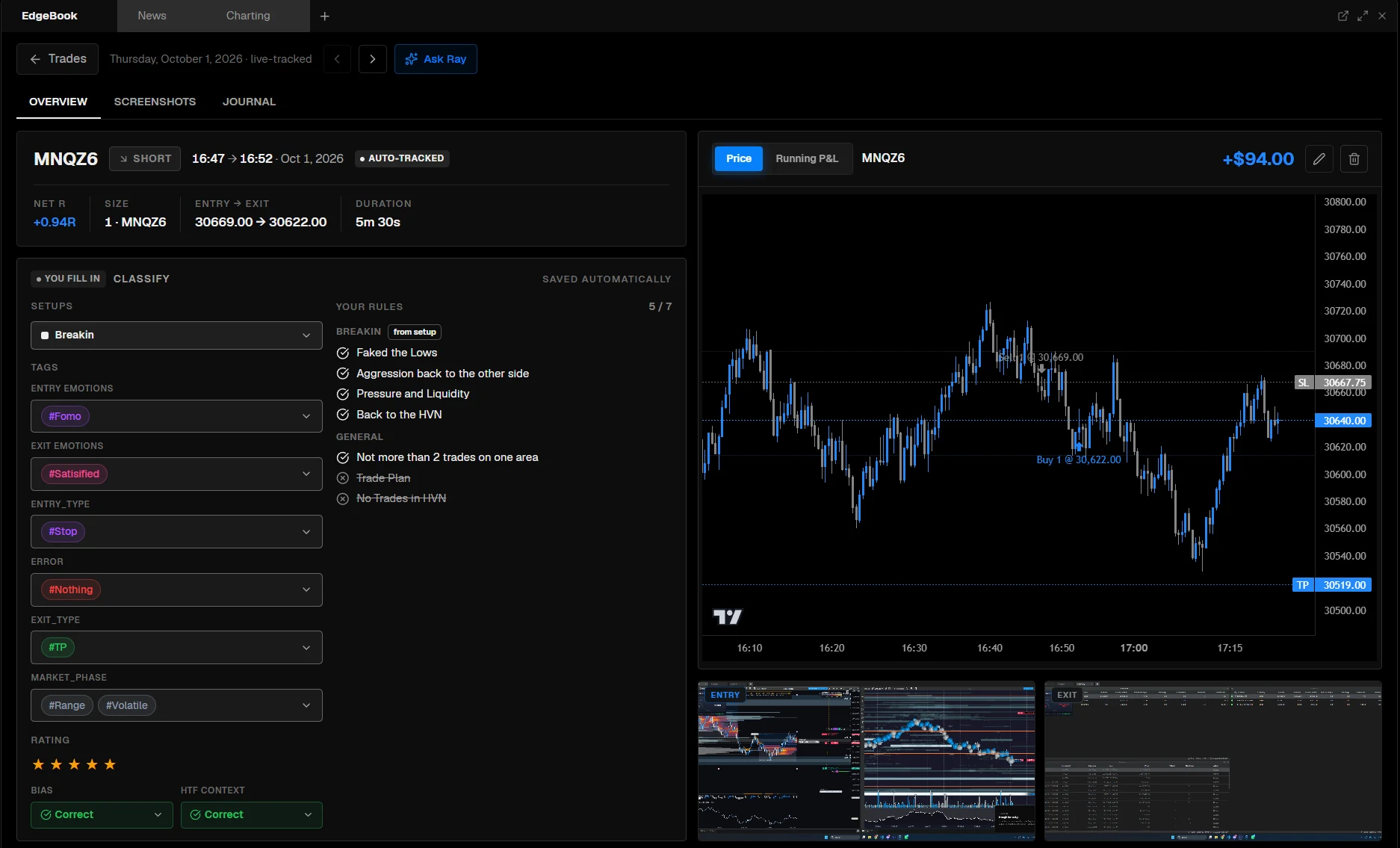Screen dimensions: 1400x848
Task: Go to previous trade arrow
Action: point(337,59)
